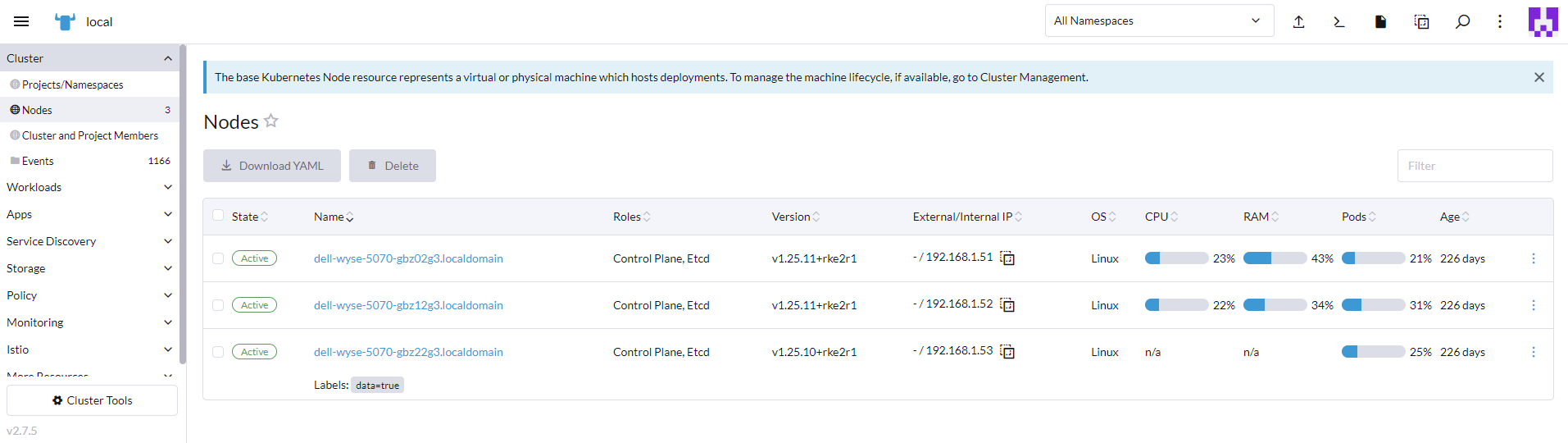Expand the Workloads sidebar section

point(89,187)
